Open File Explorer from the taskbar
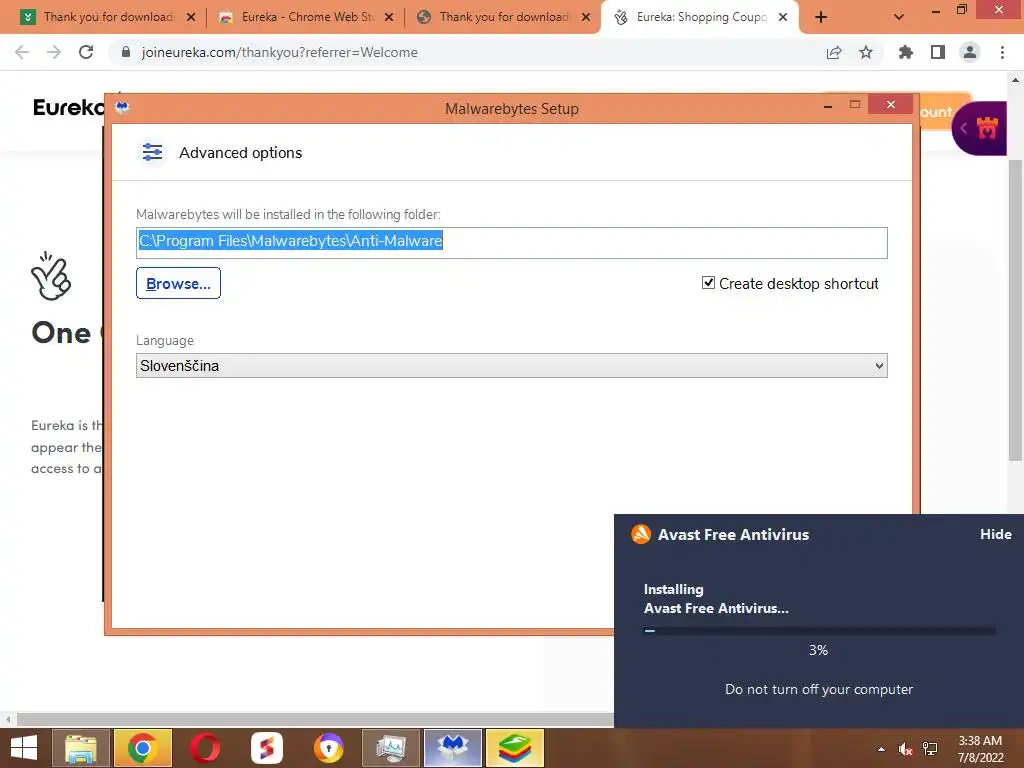Image resolution: width=1024 pixels, height=768 pixels. (x=80, y=748)
